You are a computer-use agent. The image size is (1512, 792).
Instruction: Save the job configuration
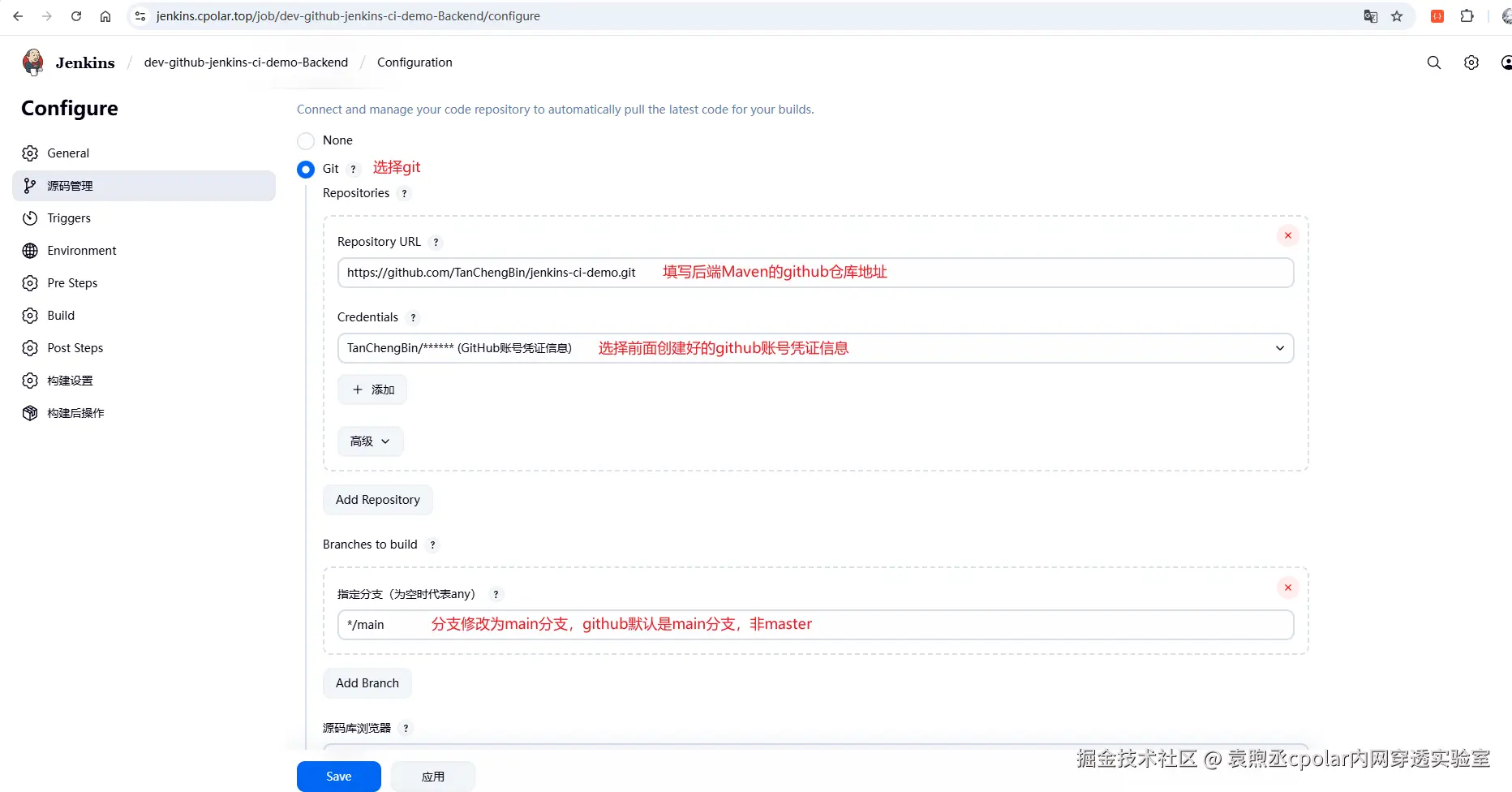tap(339, 777)
